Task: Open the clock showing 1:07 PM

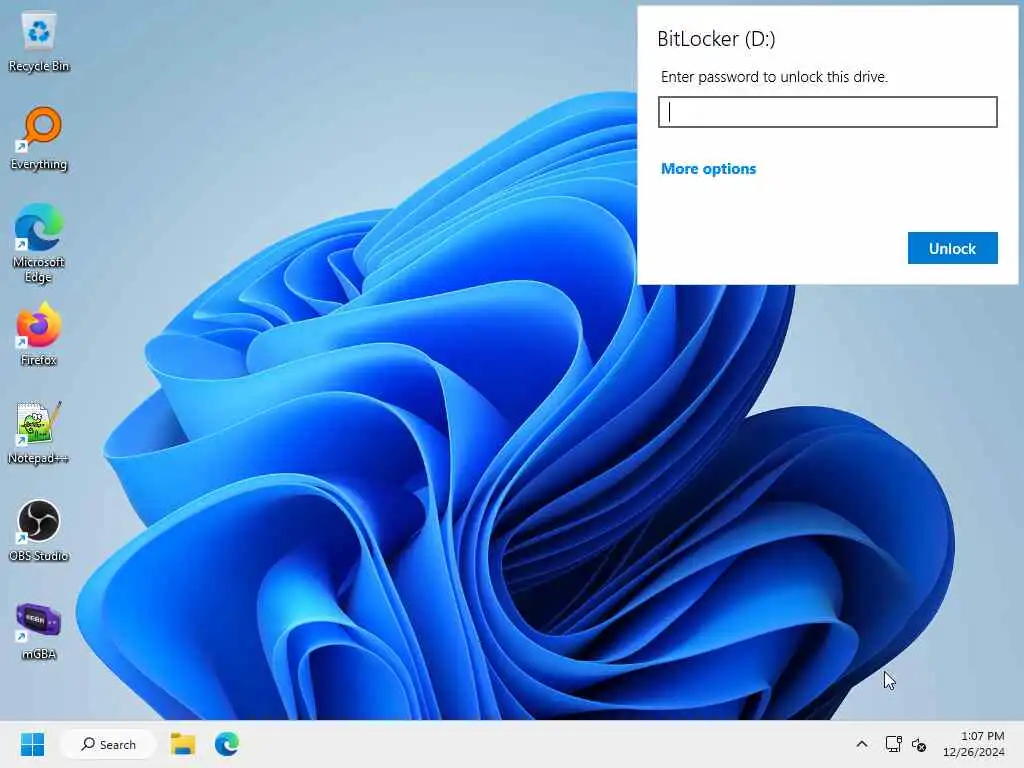Action: [974, 744]
